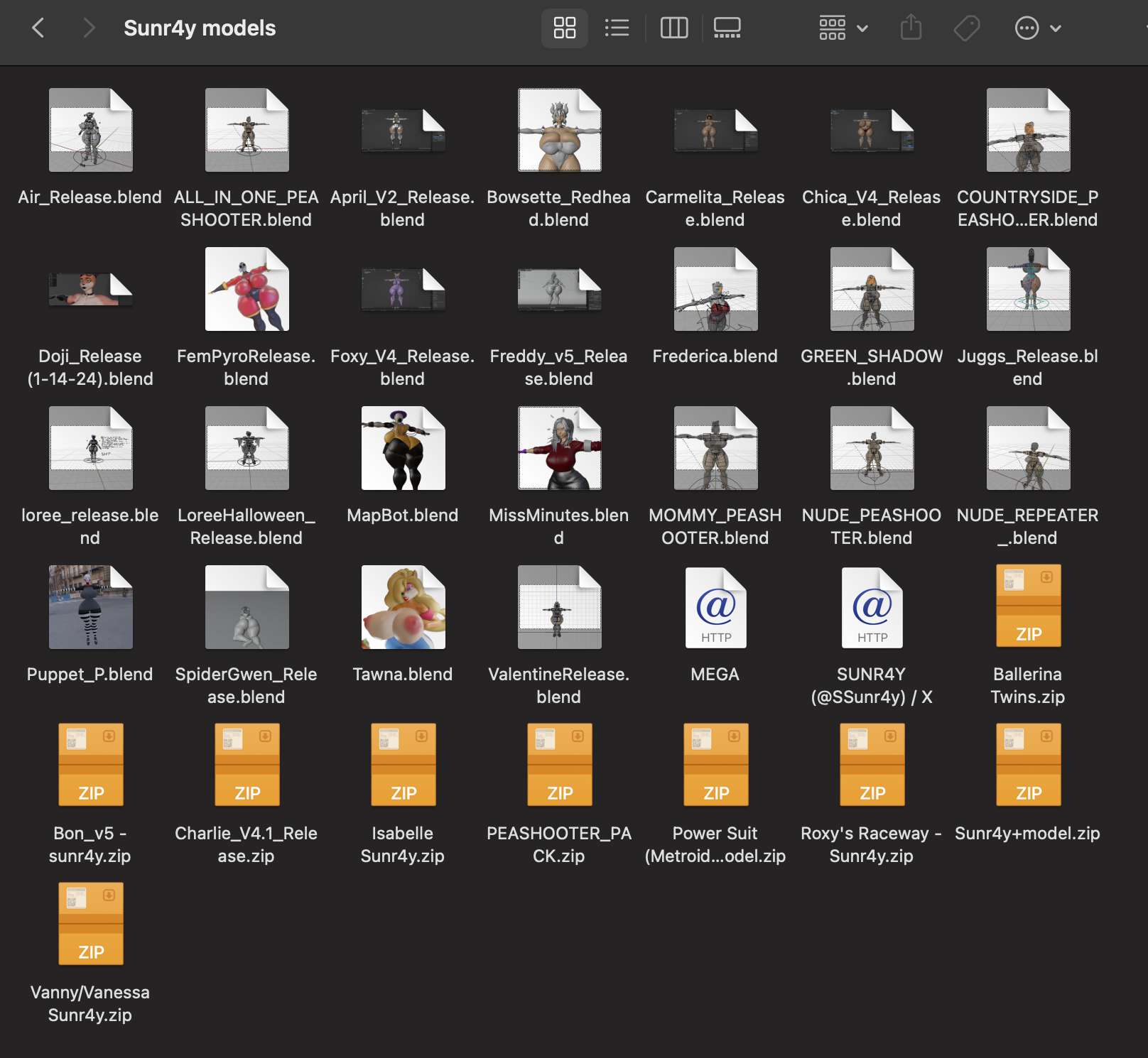The height and width of the screenshot is (1058, 1148).
Task: Select Juggs_Release.blend file icon
Action: [1029, 289]
